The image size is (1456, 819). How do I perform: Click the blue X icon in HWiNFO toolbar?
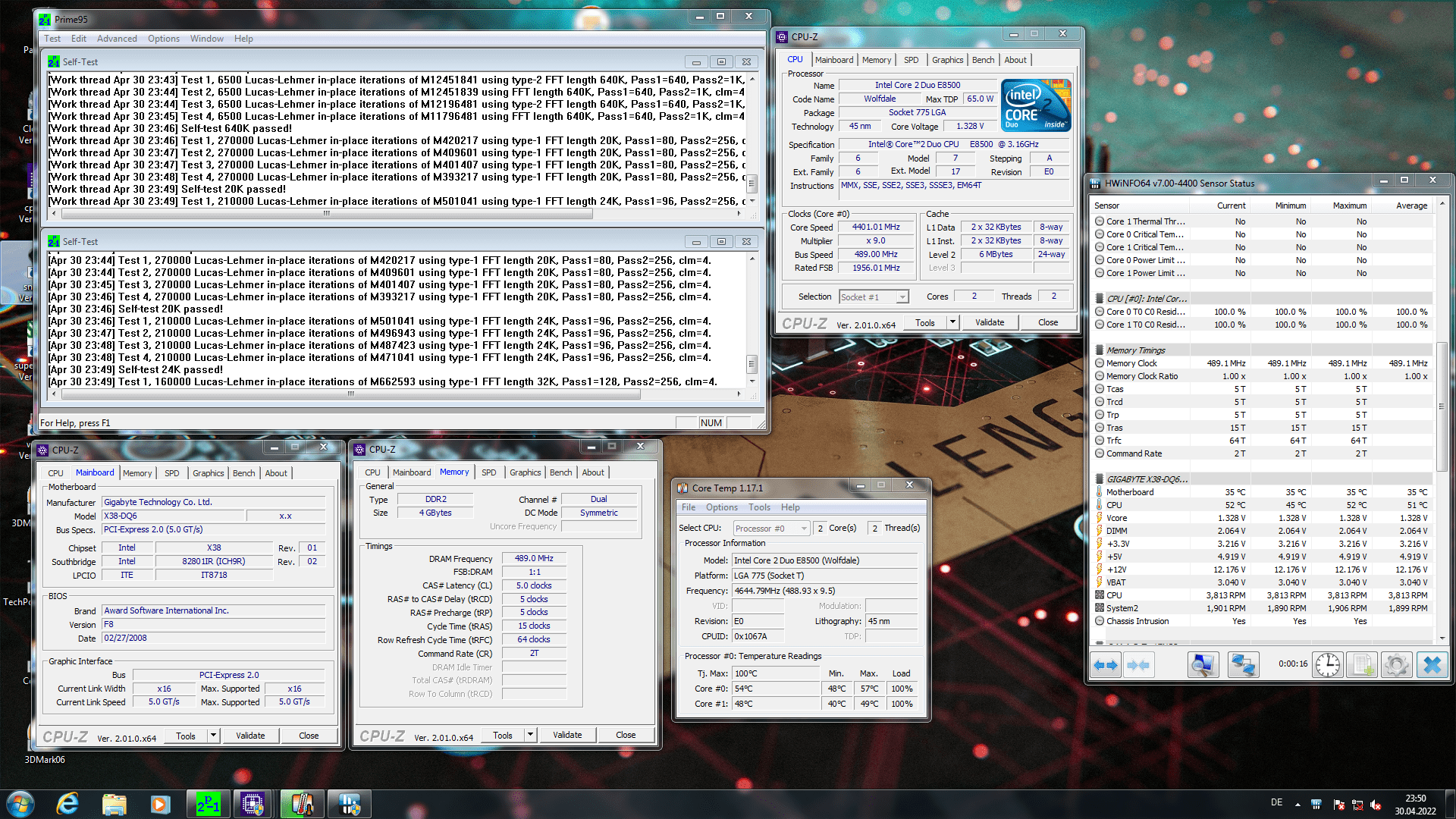click(1432, 665)
